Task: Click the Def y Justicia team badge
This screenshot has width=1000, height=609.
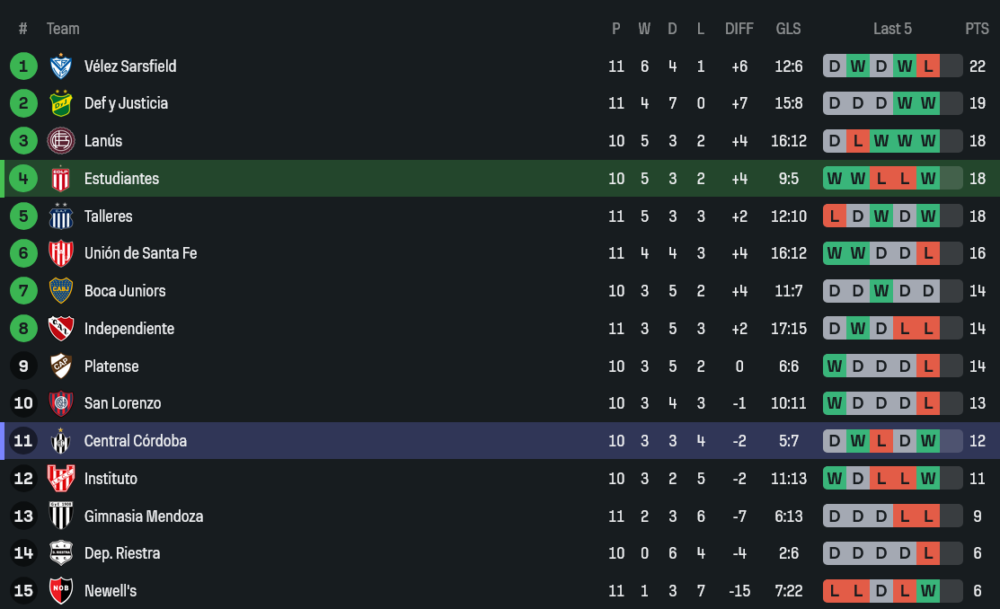Action: click(x=61, y=104)
